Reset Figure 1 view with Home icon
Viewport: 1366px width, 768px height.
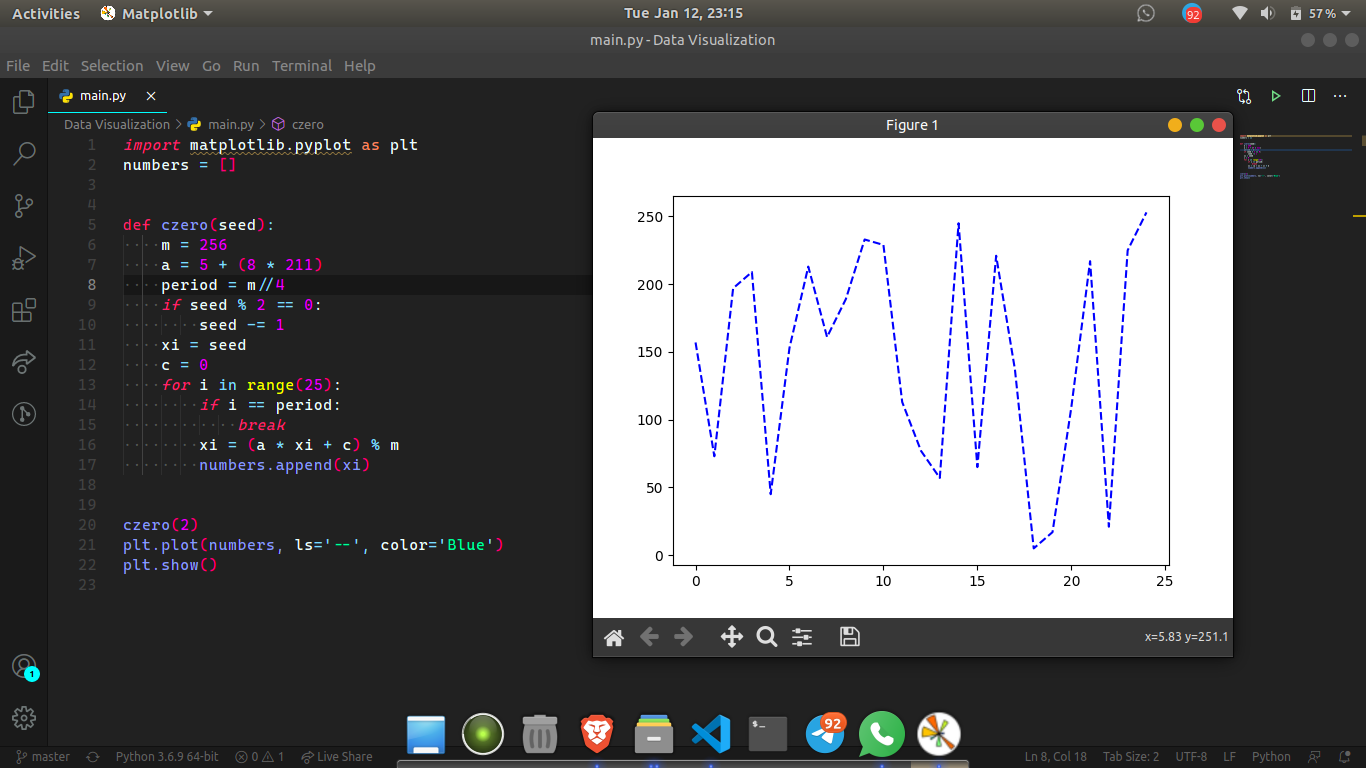pos(614,637)
